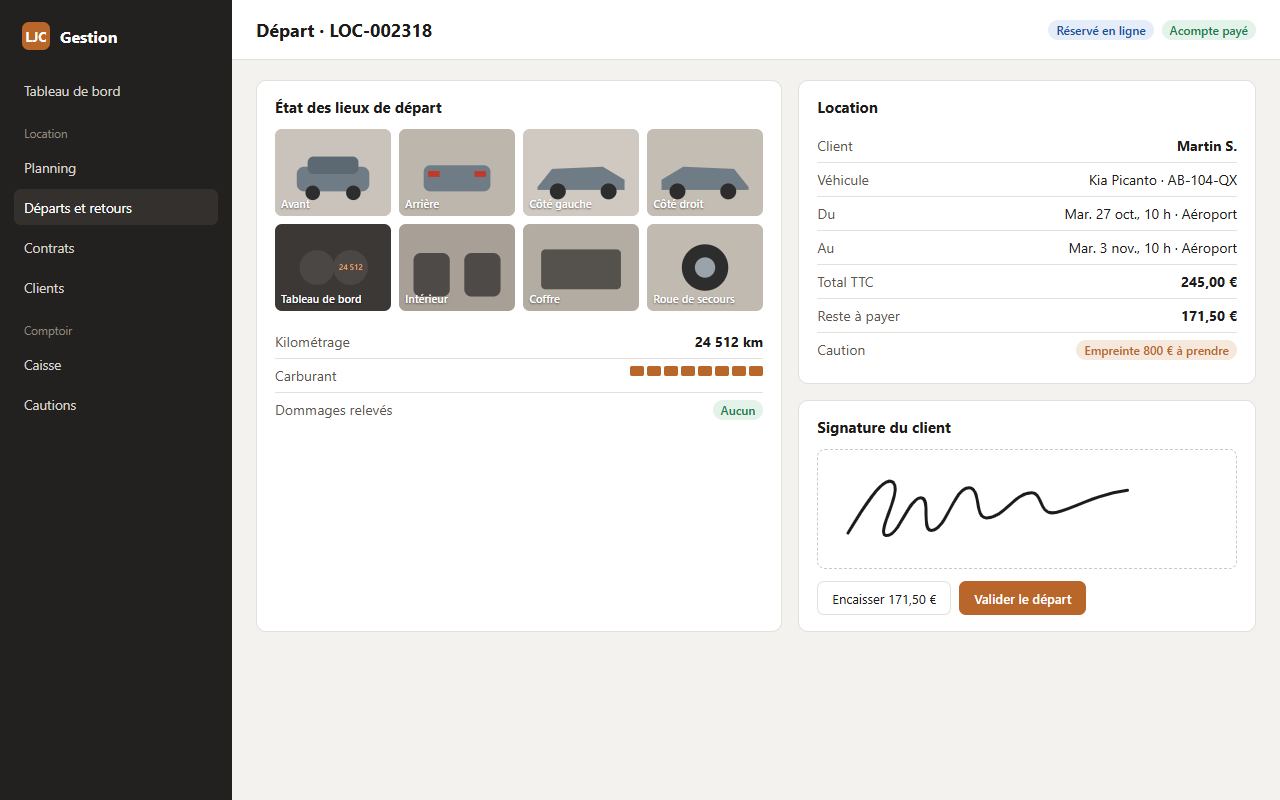Open the Cautions page
This screenshot has height=800, width=1280.
pos(116,405)
